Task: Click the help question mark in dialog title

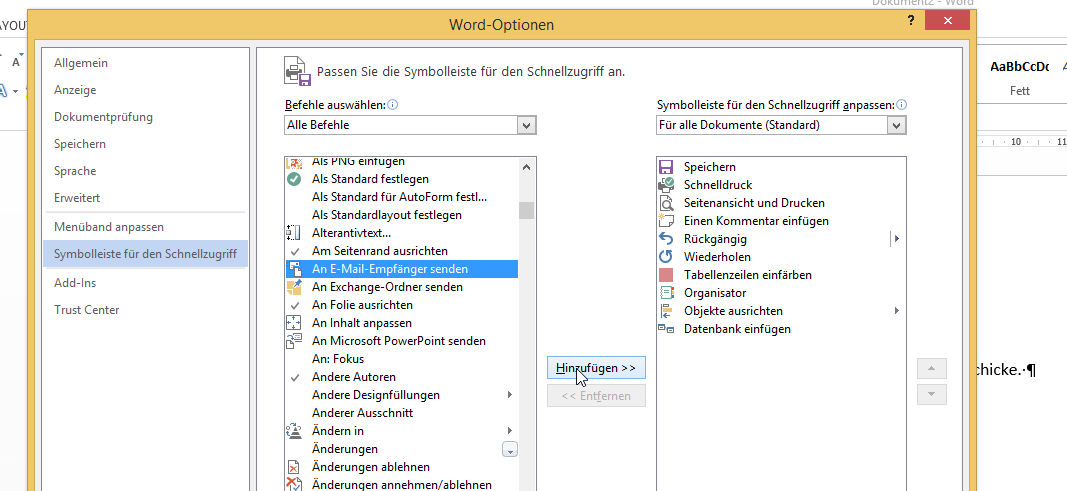Action: tap(911, 20)
